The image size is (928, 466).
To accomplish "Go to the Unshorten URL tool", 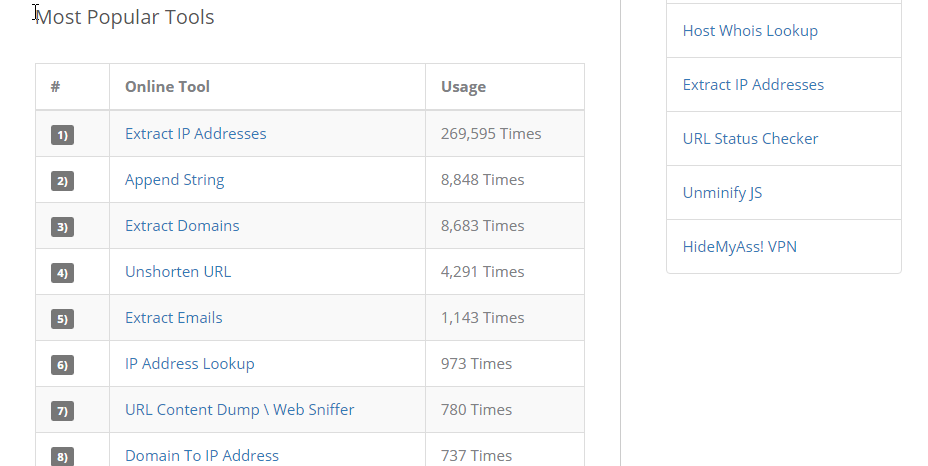I will coord(178,272).
